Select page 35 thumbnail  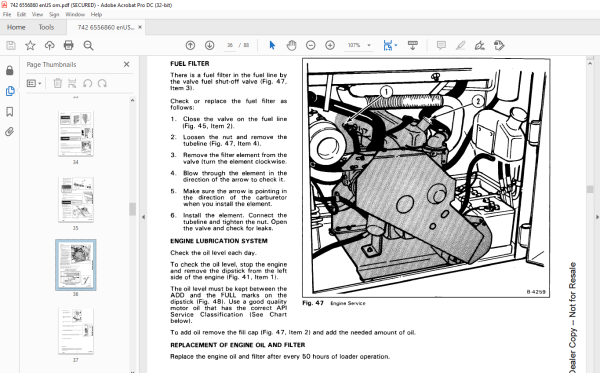(76, 199)
